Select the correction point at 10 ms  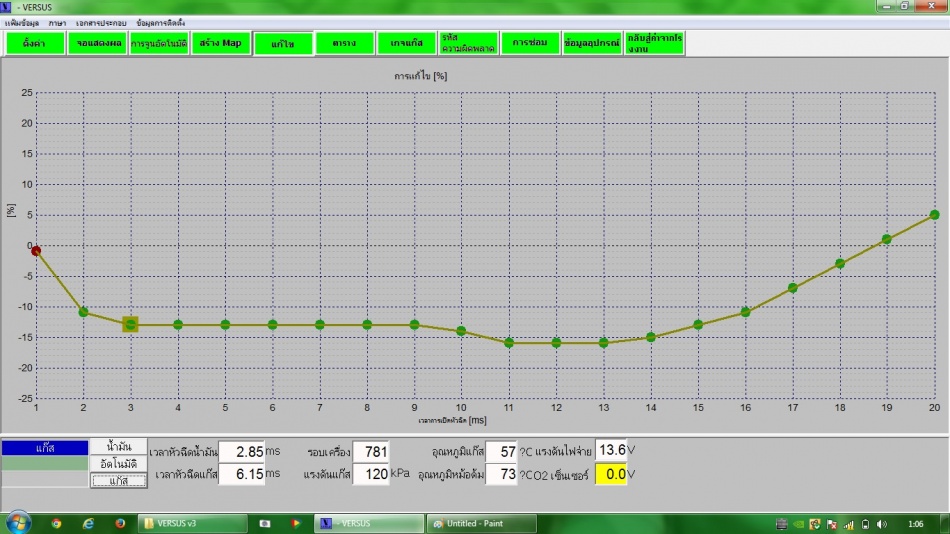(x=461, y=331)
